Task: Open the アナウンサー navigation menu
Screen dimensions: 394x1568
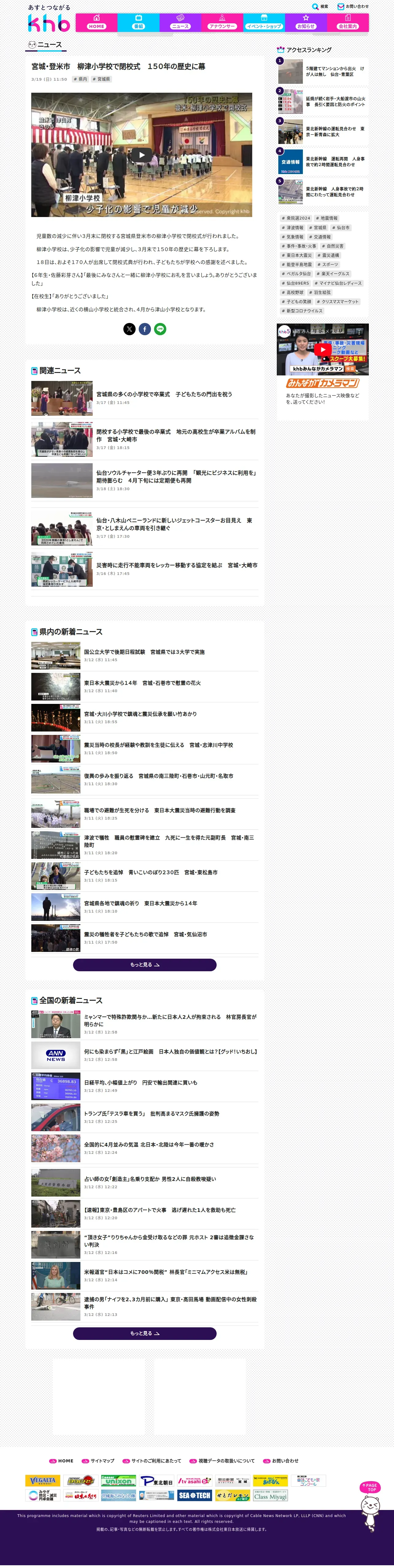Action: [222, 22]
